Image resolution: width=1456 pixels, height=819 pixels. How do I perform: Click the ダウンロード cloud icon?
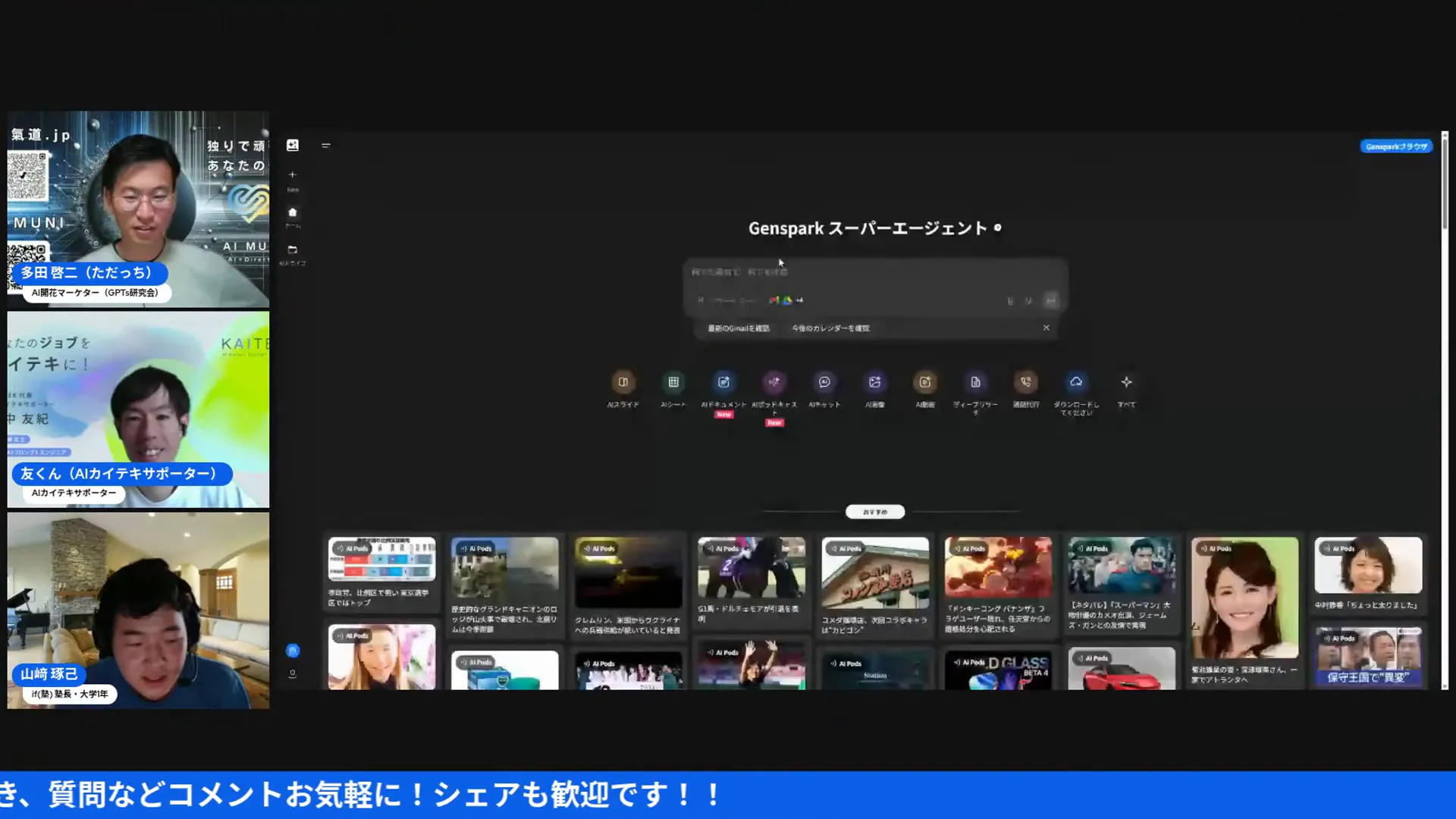click(1076, 382)
